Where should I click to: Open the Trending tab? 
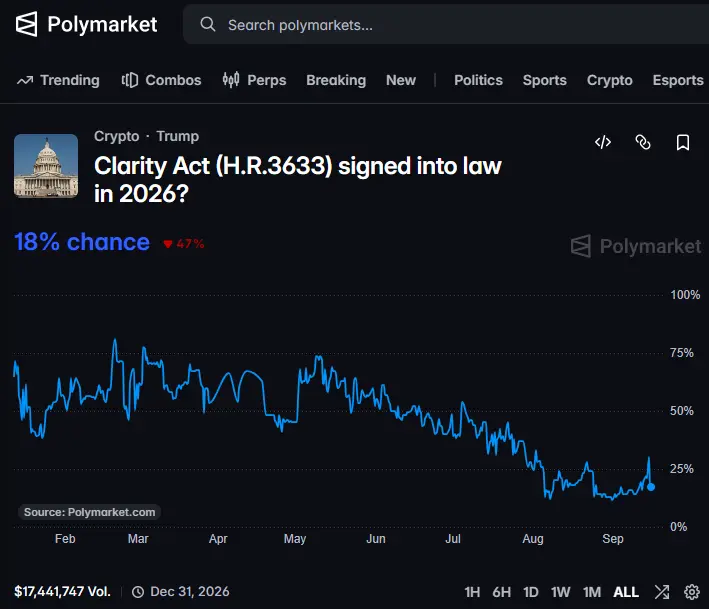(x=58, y=80)
